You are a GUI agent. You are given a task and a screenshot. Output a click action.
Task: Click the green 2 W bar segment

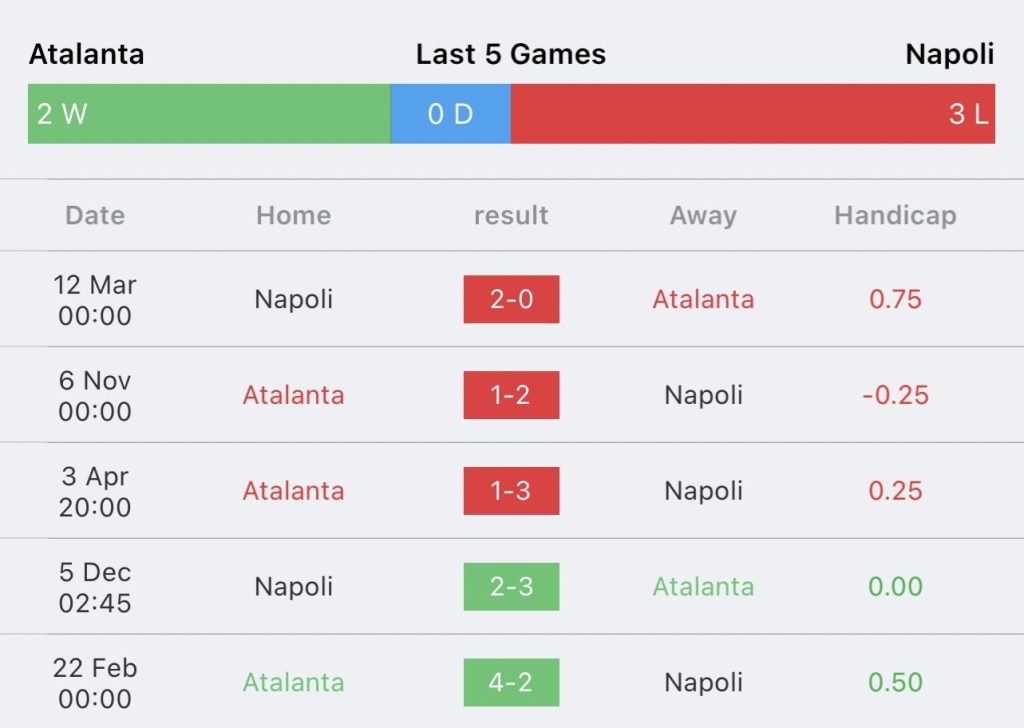pyautogui.click(x=209, y=114)
